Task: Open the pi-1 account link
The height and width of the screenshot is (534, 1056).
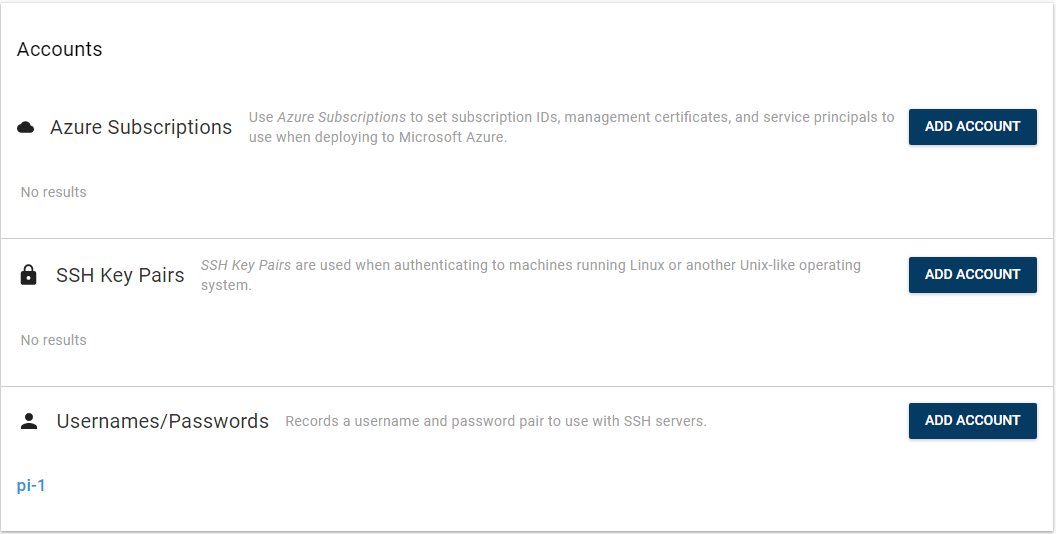Action: pyautogui.click(x=31, y=486)
